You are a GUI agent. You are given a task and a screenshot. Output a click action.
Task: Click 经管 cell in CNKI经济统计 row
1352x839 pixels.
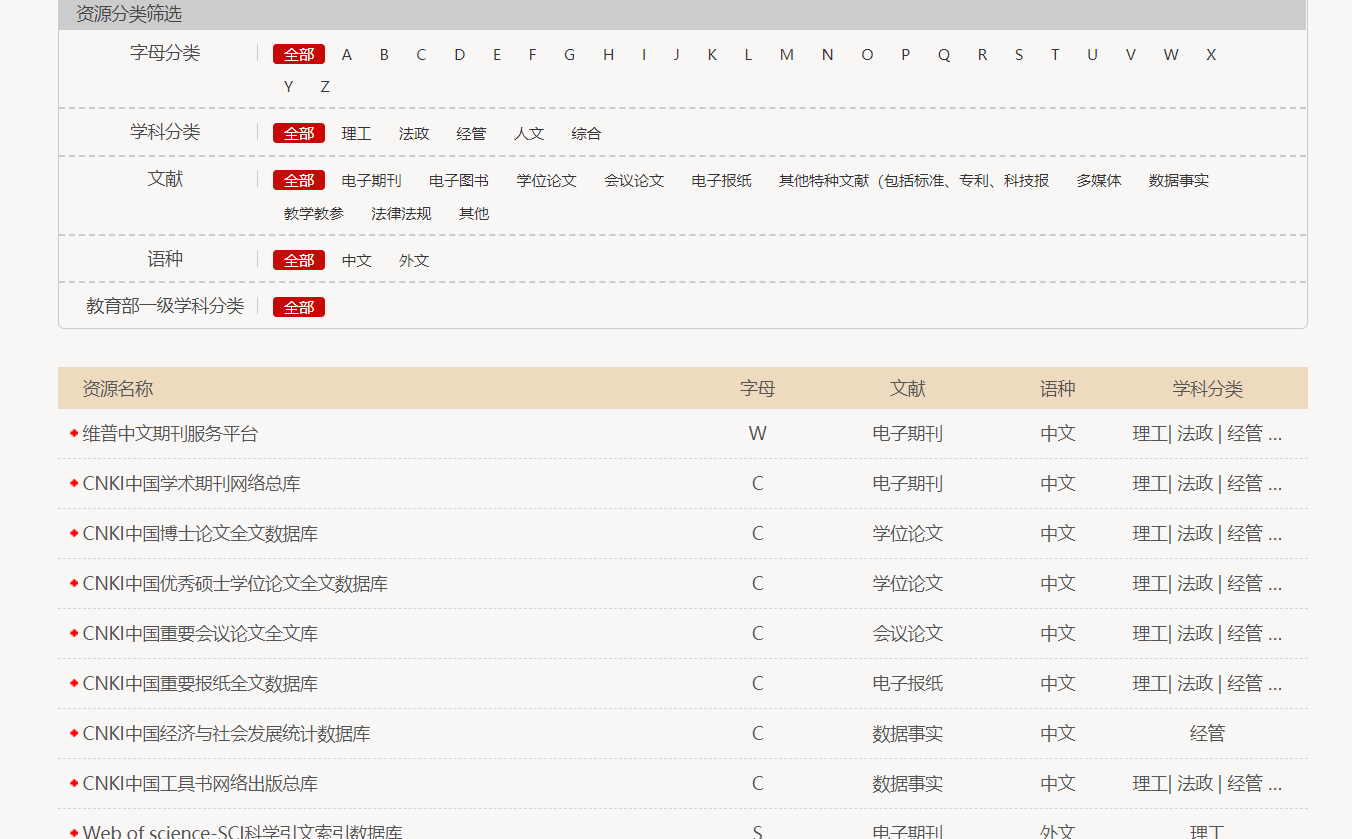(1207, 733)
